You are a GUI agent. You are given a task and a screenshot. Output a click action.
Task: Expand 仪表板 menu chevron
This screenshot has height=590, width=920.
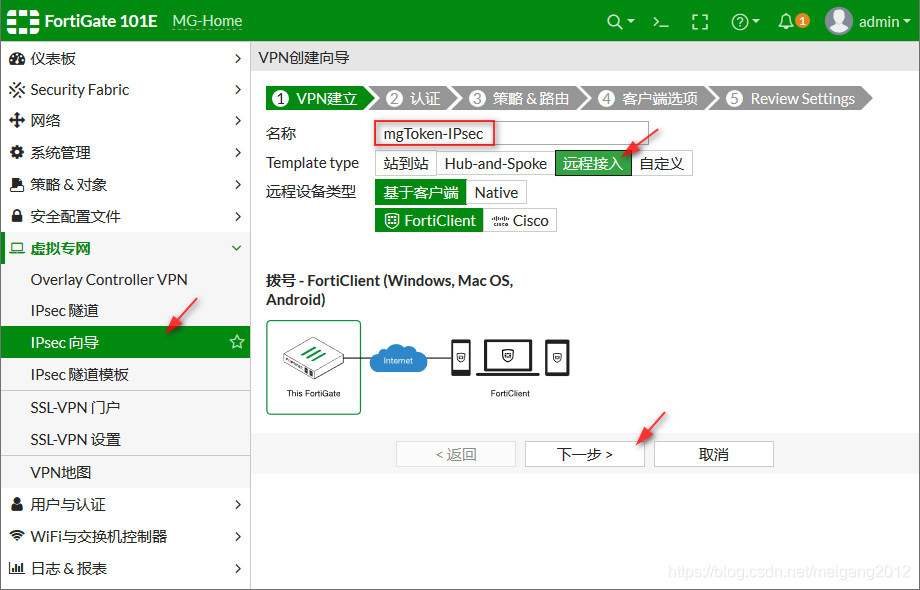coord(238,59)
